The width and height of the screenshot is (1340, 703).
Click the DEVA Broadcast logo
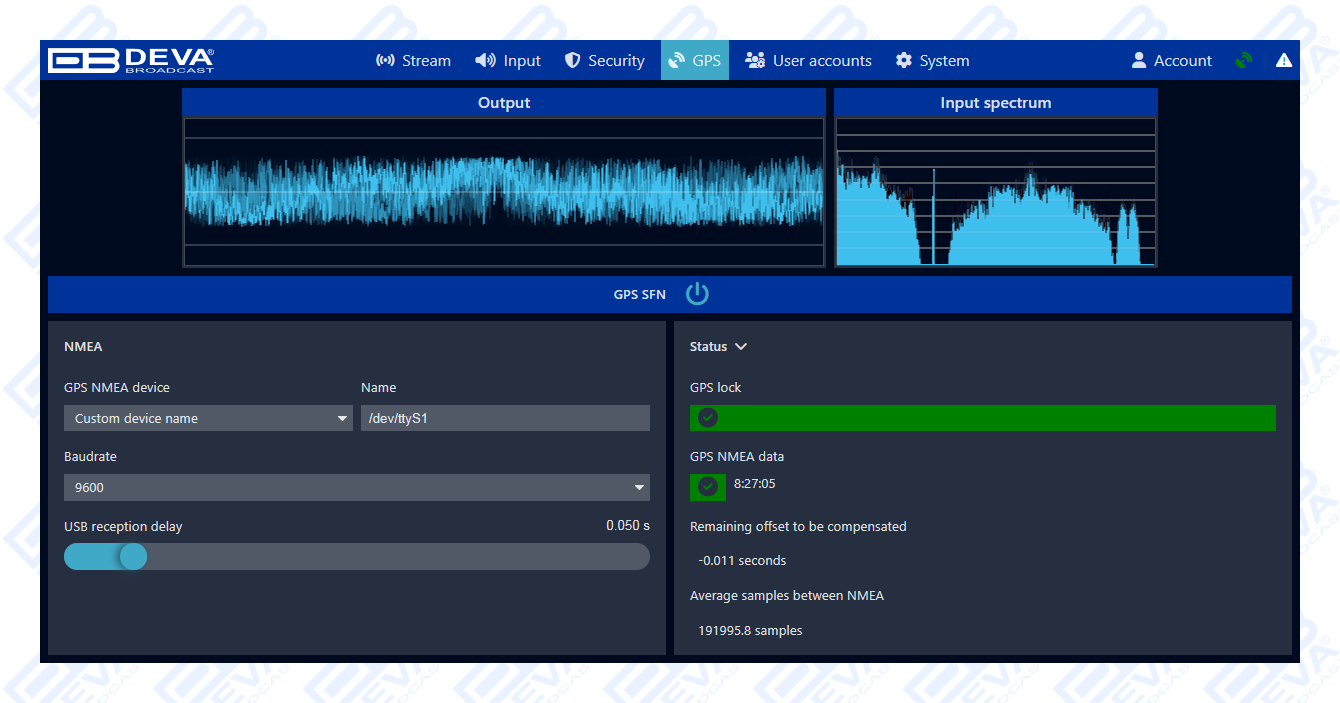click(x=133, y=60)
